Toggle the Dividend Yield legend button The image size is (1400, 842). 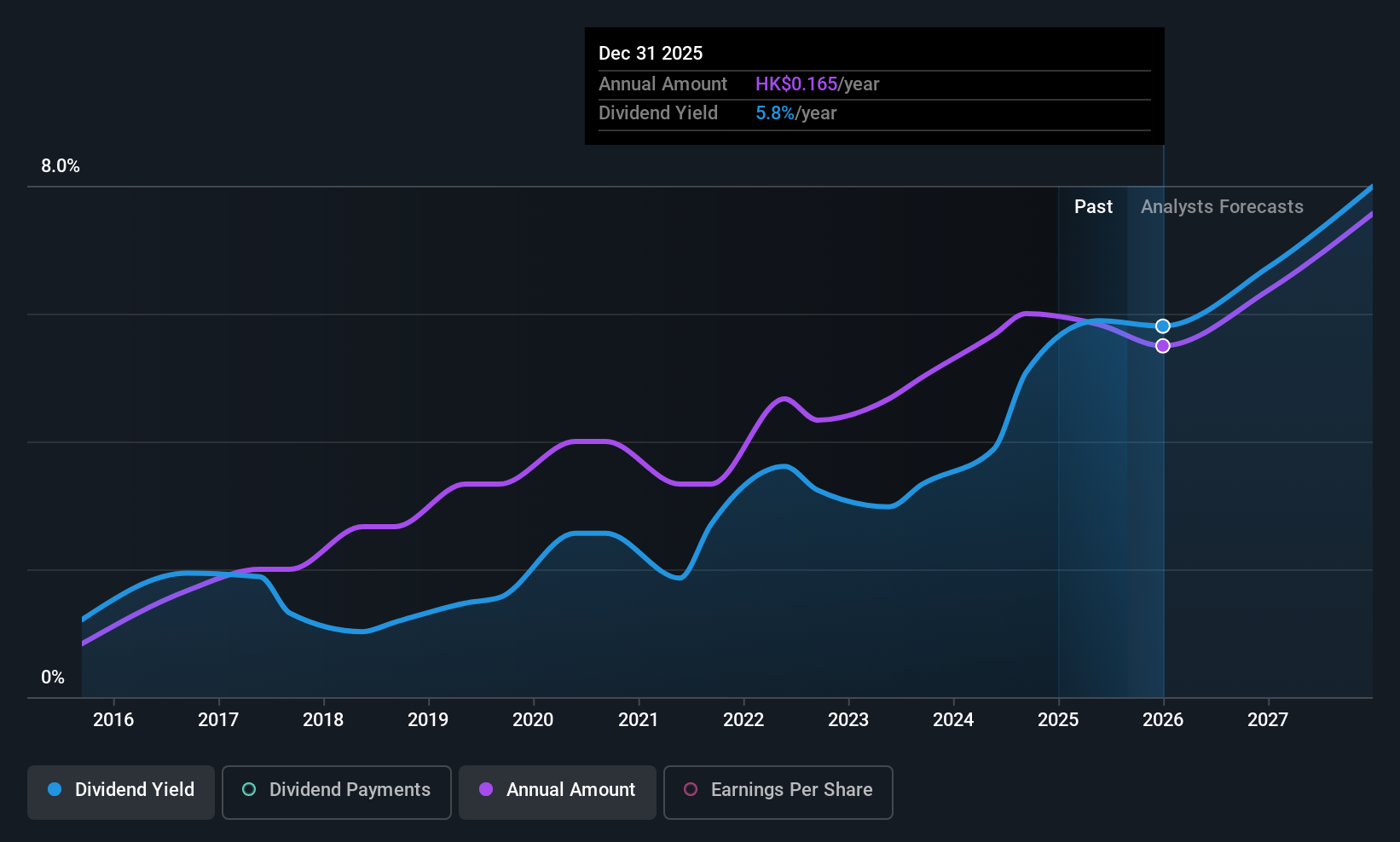pyautogui.click(x=121, y=792)
